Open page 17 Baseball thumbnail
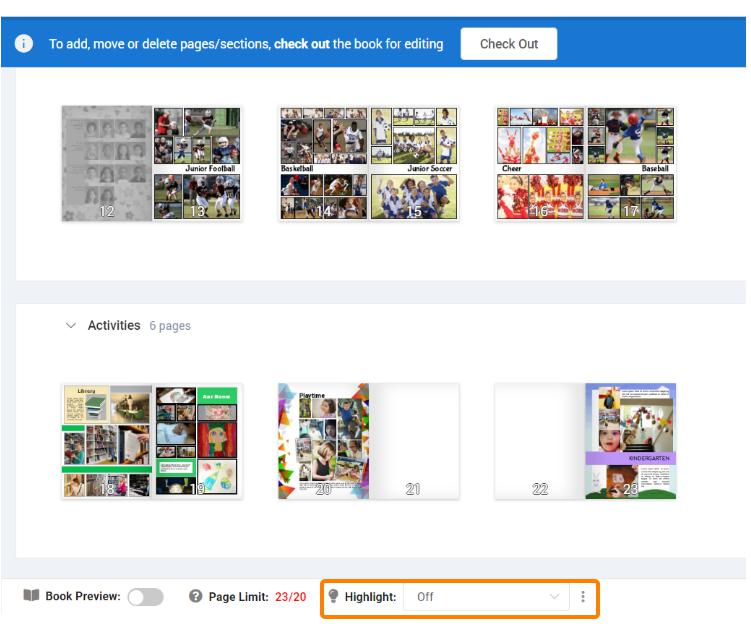The width and height of the screenshot is (751, 624). (631, 164)
